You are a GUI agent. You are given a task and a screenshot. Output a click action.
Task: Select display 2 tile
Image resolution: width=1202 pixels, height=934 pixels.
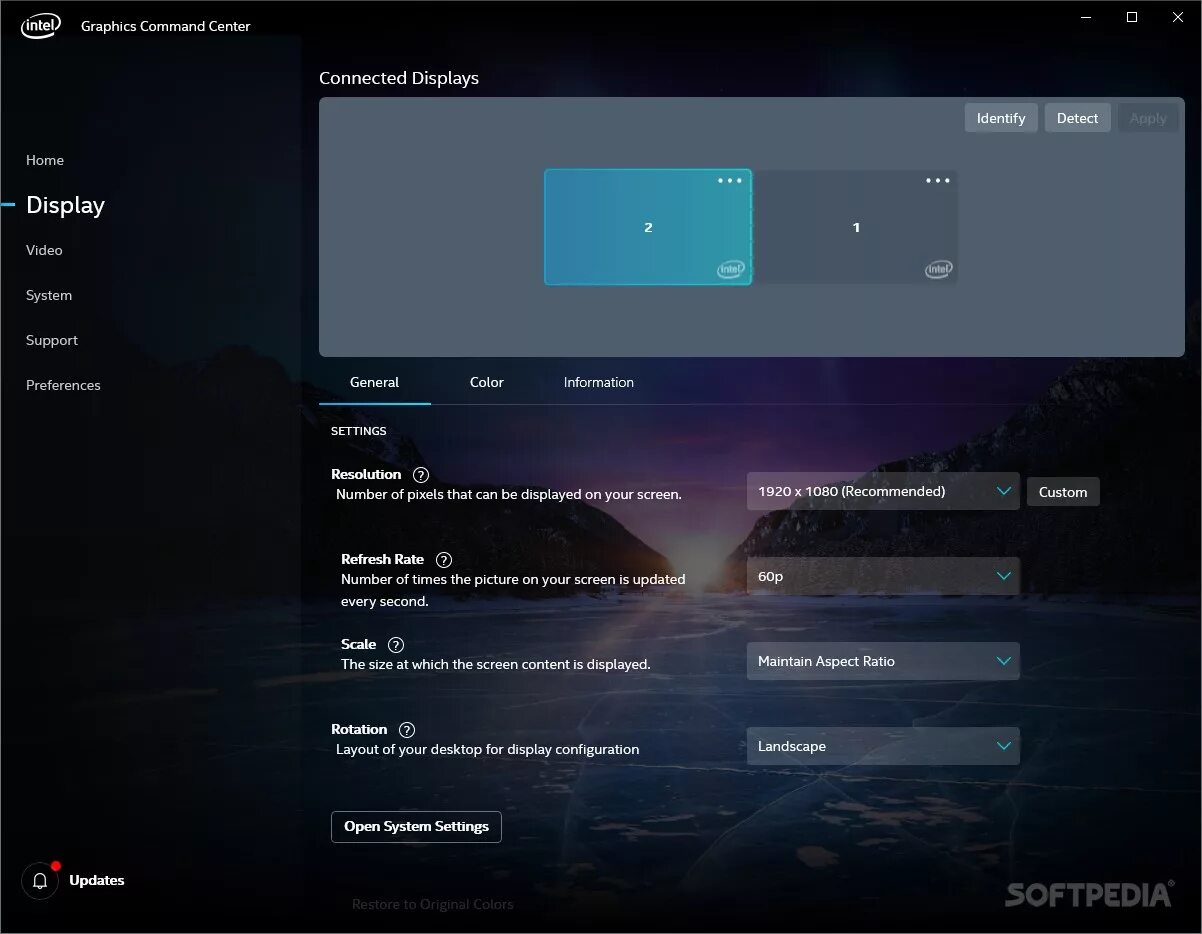click(x=648, y=227)
